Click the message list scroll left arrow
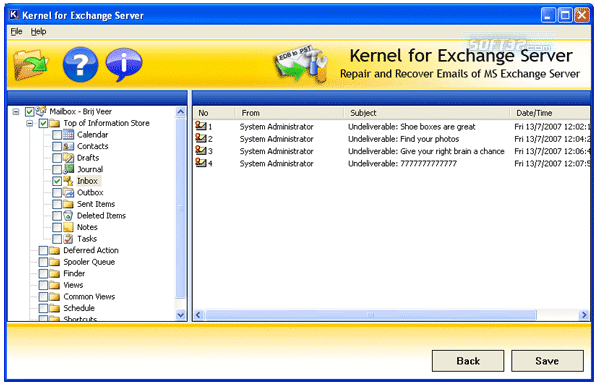The image size is (598, 386). [198, 315]
